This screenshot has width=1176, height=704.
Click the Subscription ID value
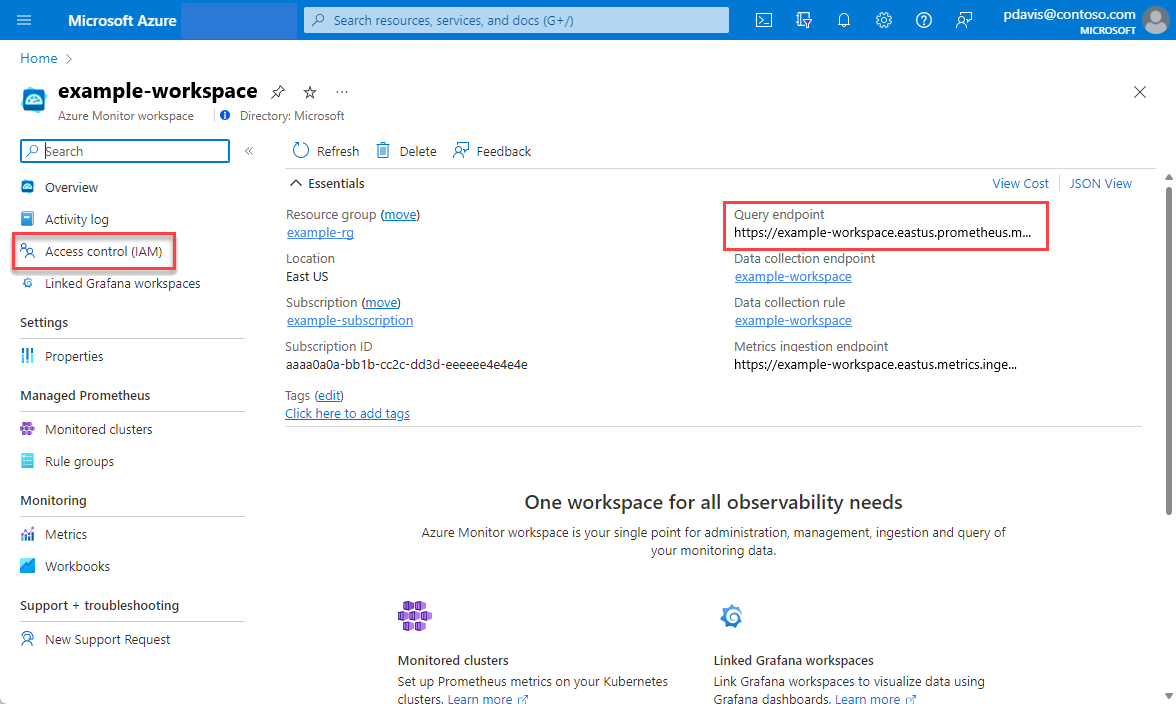[406, 364]
